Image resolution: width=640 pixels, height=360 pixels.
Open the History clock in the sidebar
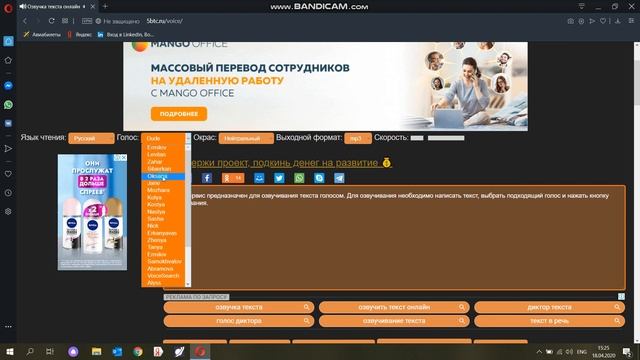pyautogui.click(x=8, y=193)
